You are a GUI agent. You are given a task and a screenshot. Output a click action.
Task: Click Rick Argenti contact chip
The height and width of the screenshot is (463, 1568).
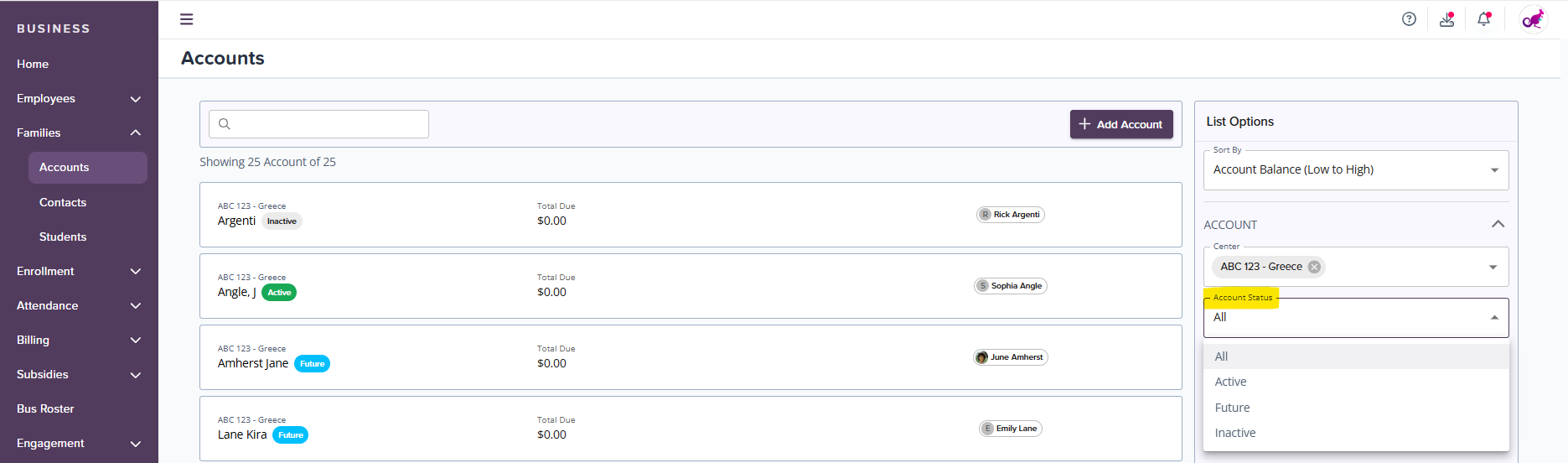click(1010, 215)
